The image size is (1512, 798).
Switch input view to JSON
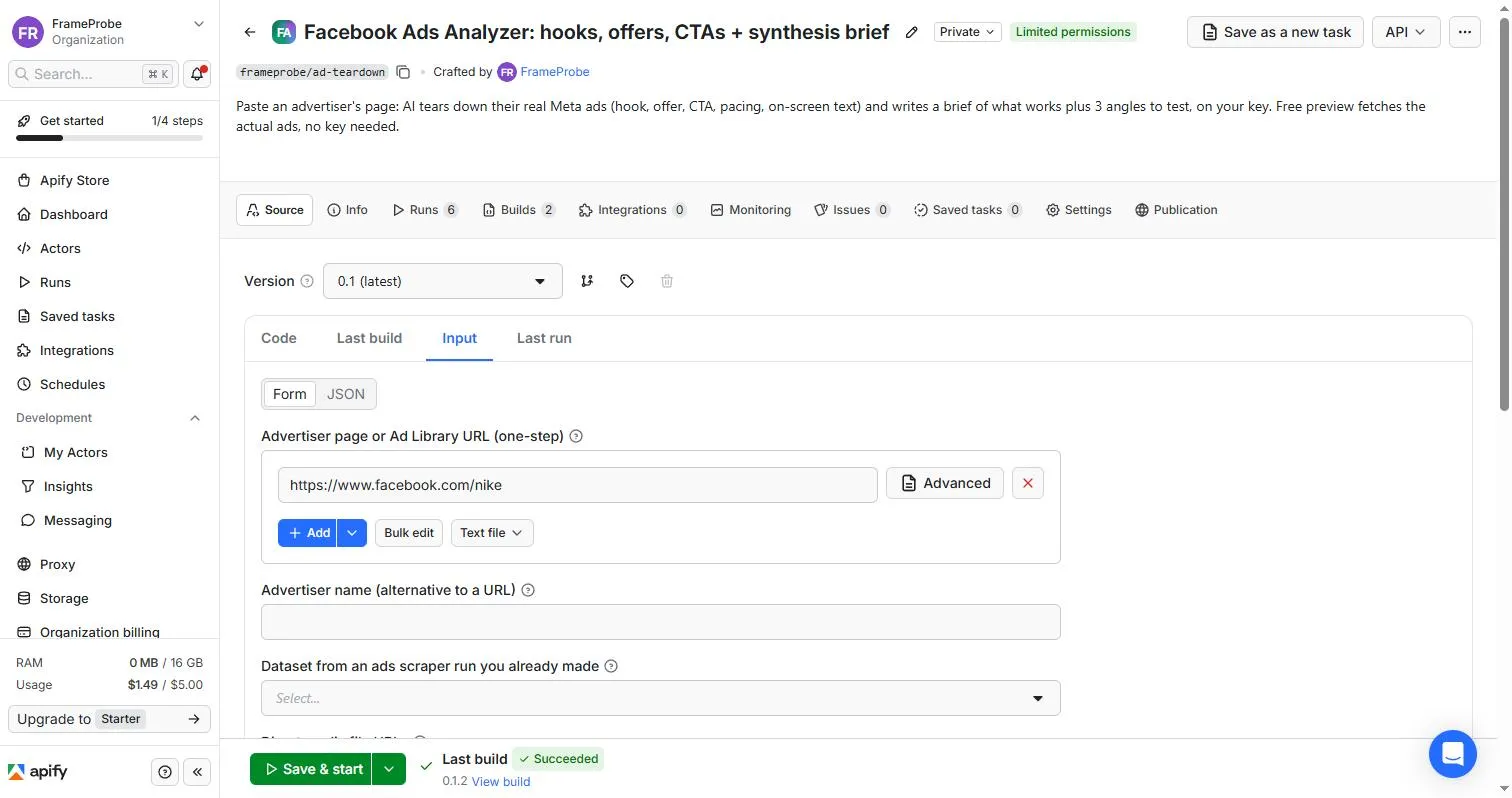346,394
